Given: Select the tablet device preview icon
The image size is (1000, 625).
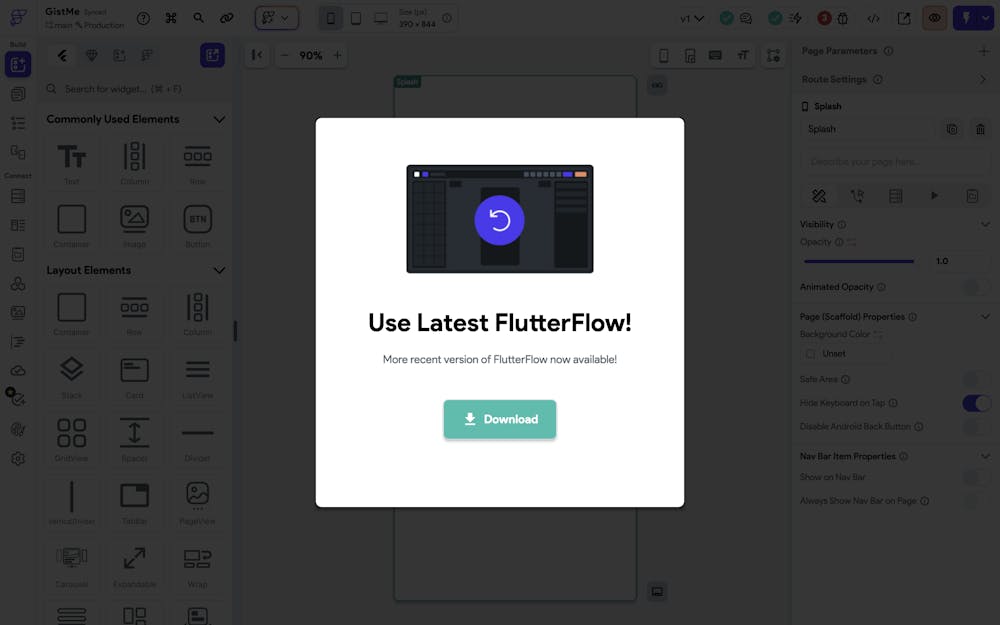Looking at the screenshot, I should pyautogui.click(x=356, y=18).
